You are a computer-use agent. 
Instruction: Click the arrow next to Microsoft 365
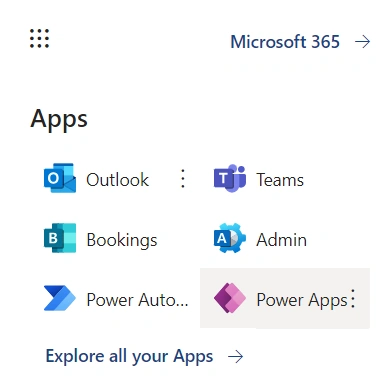tap(363, 42)
